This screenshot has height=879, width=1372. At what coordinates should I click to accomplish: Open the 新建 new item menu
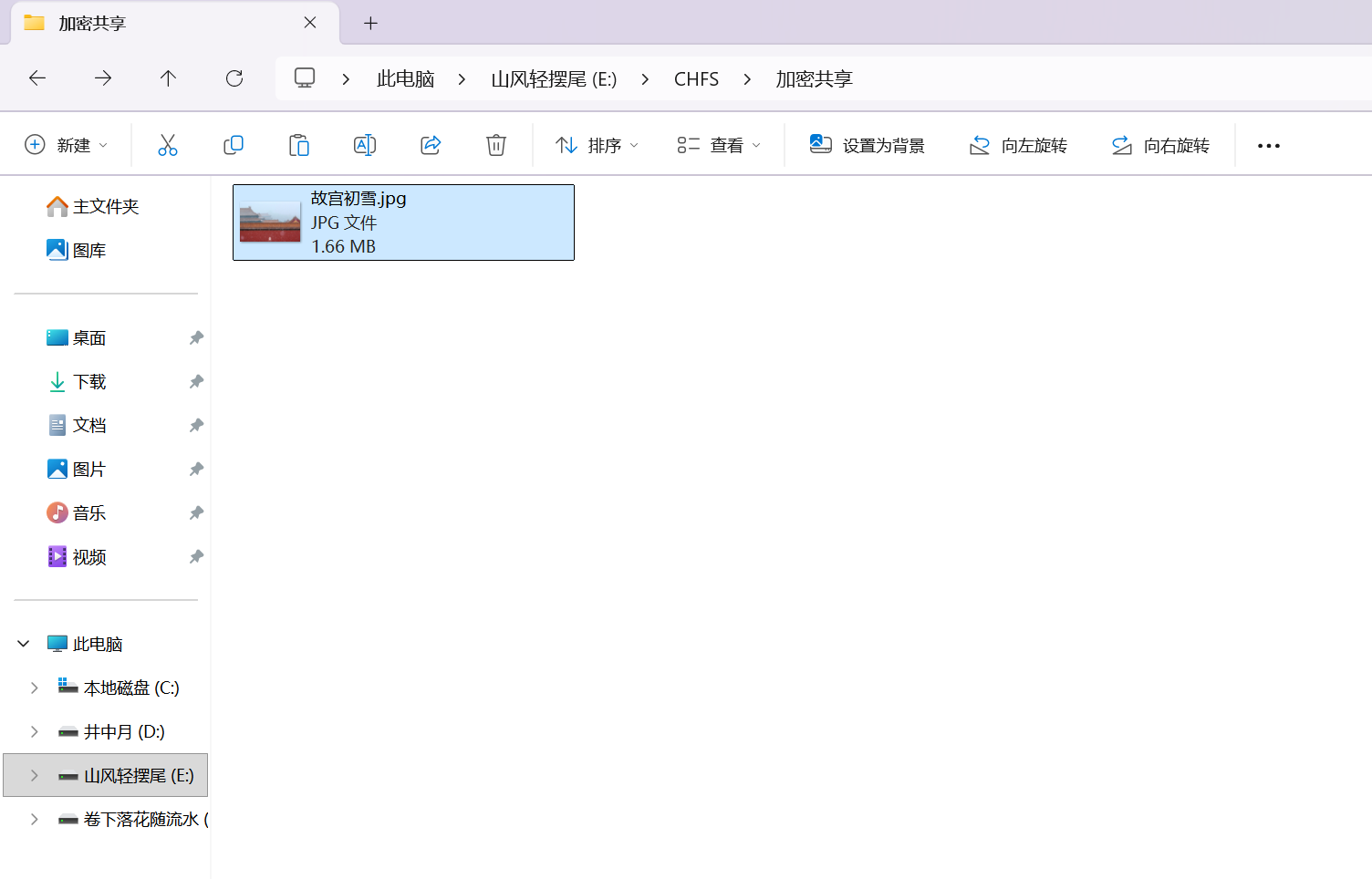[x=66, y=144]
